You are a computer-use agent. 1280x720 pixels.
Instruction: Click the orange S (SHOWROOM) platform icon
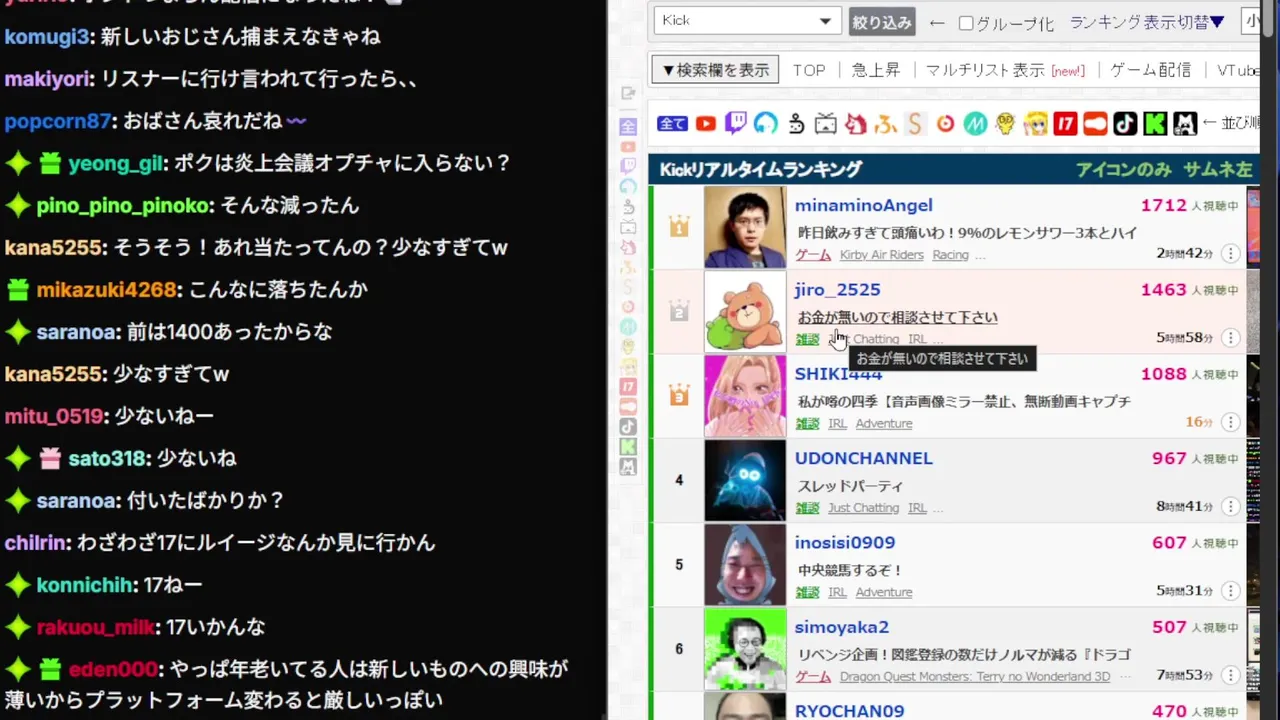914,124
